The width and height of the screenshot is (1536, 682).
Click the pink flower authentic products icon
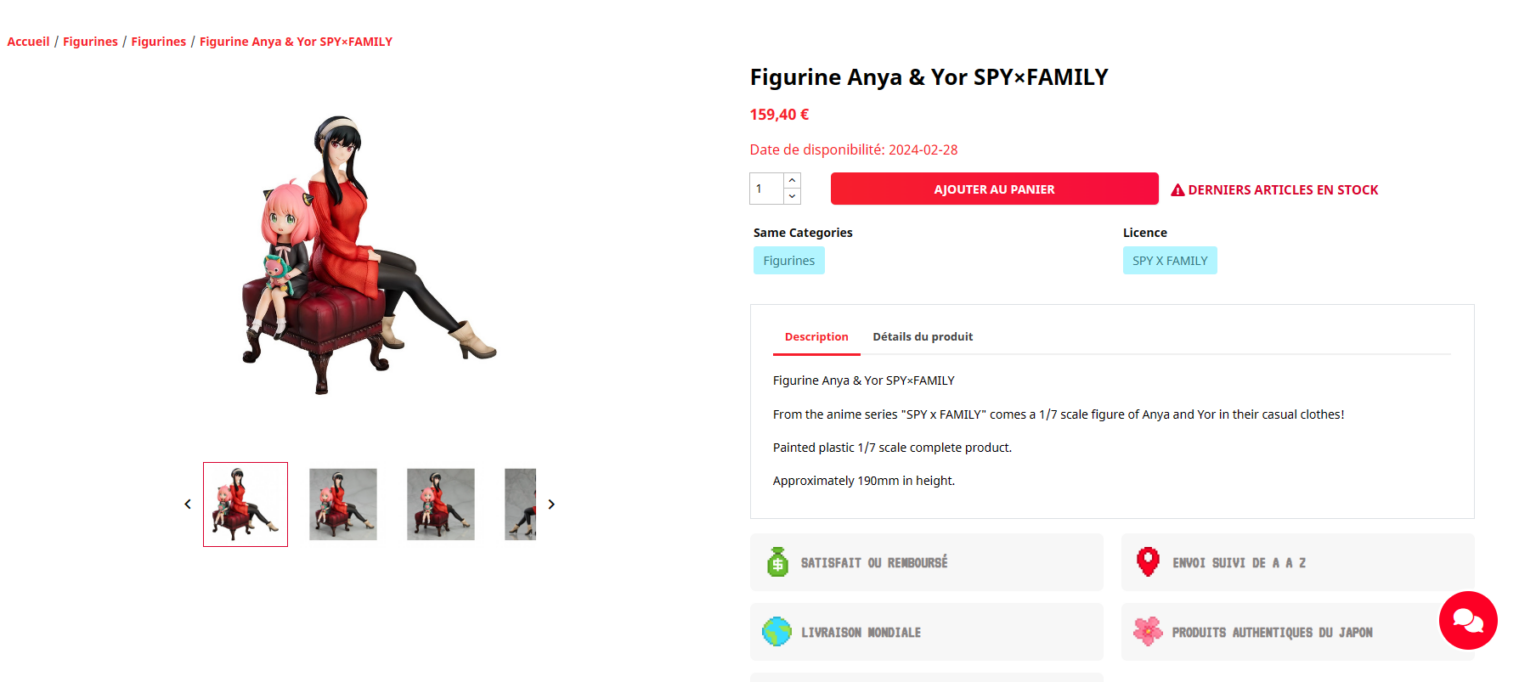click(1148, 631)
